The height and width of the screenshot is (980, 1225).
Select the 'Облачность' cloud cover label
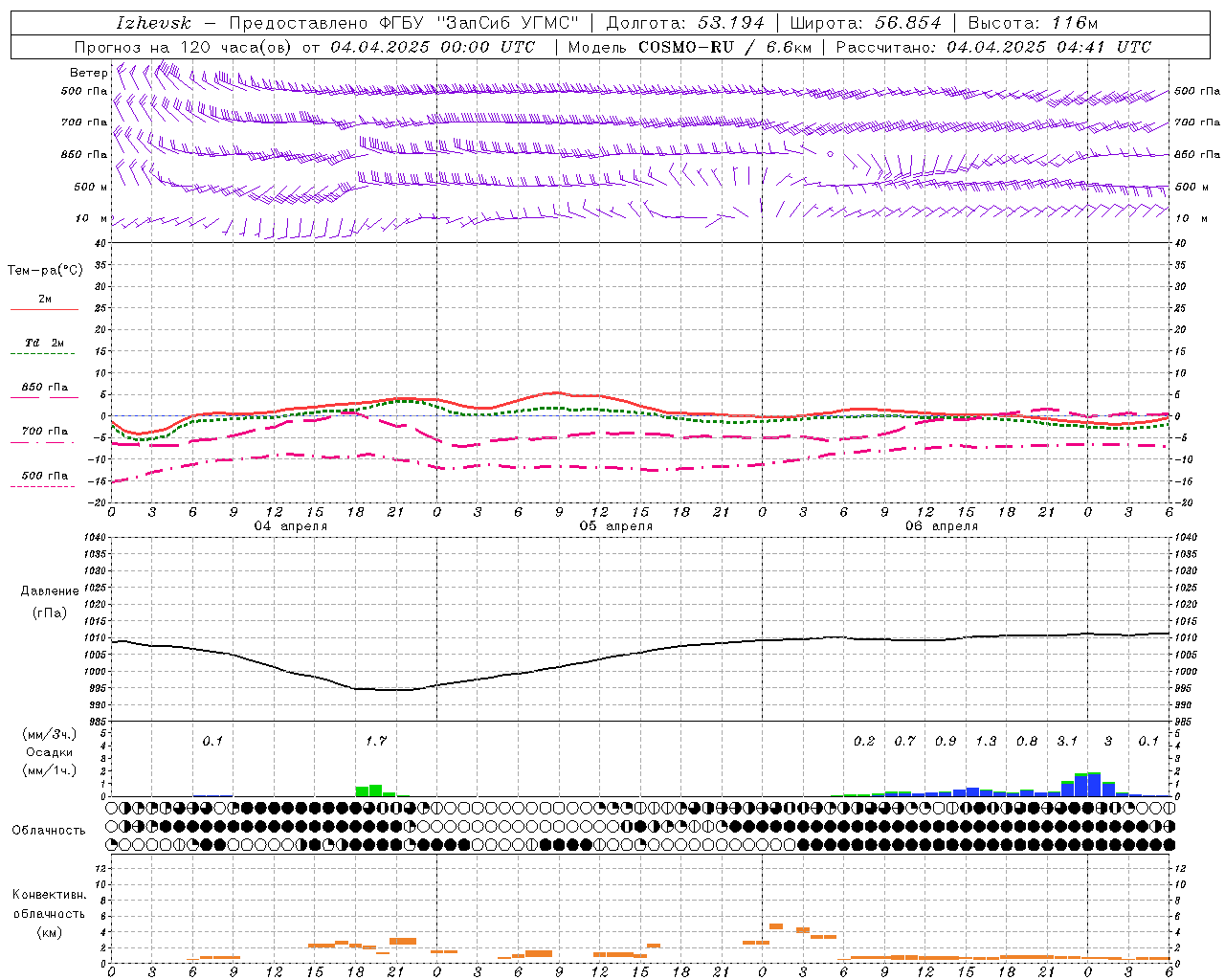click(x=48, y=830)
